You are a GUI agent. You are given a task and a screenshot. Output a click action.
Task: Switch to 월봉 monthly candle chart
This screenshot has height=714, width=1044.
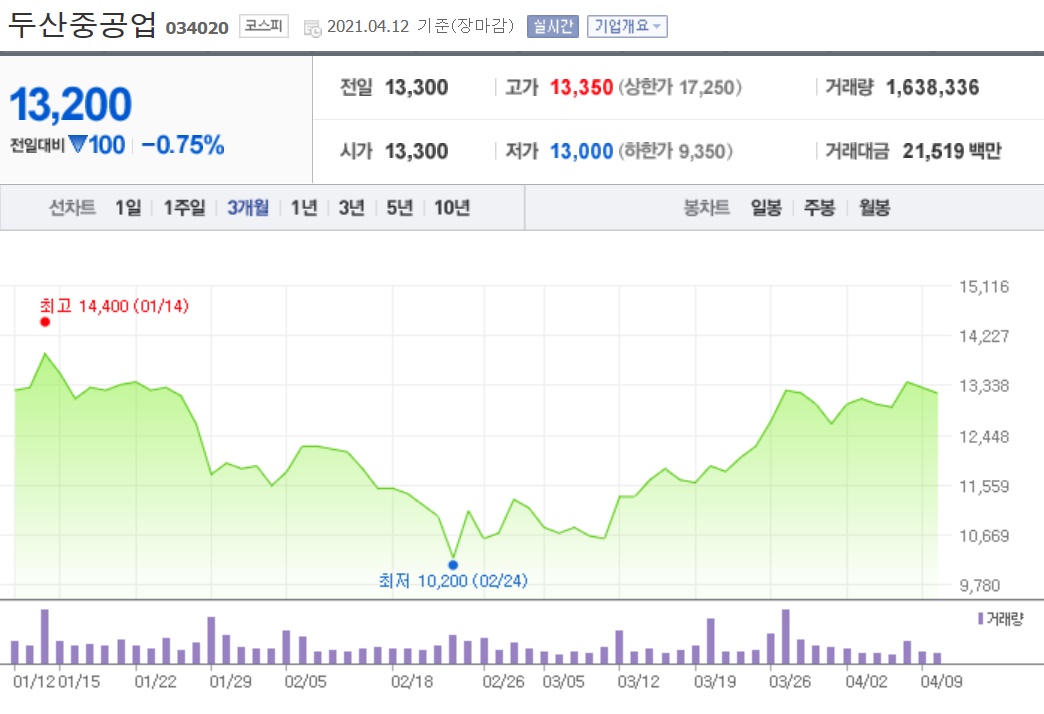874,208
